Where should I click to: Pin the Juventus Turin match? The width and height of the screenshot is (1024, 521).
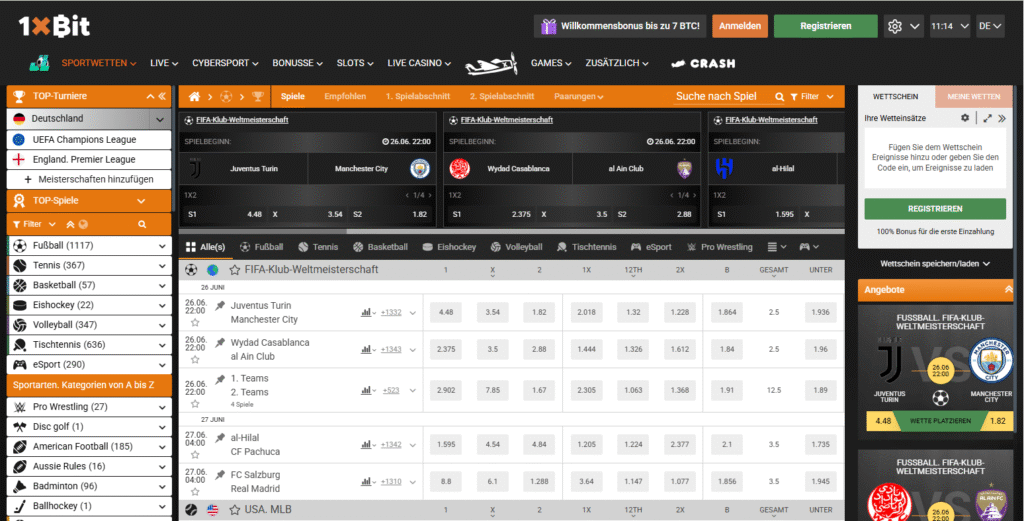[x=220, y=305]
